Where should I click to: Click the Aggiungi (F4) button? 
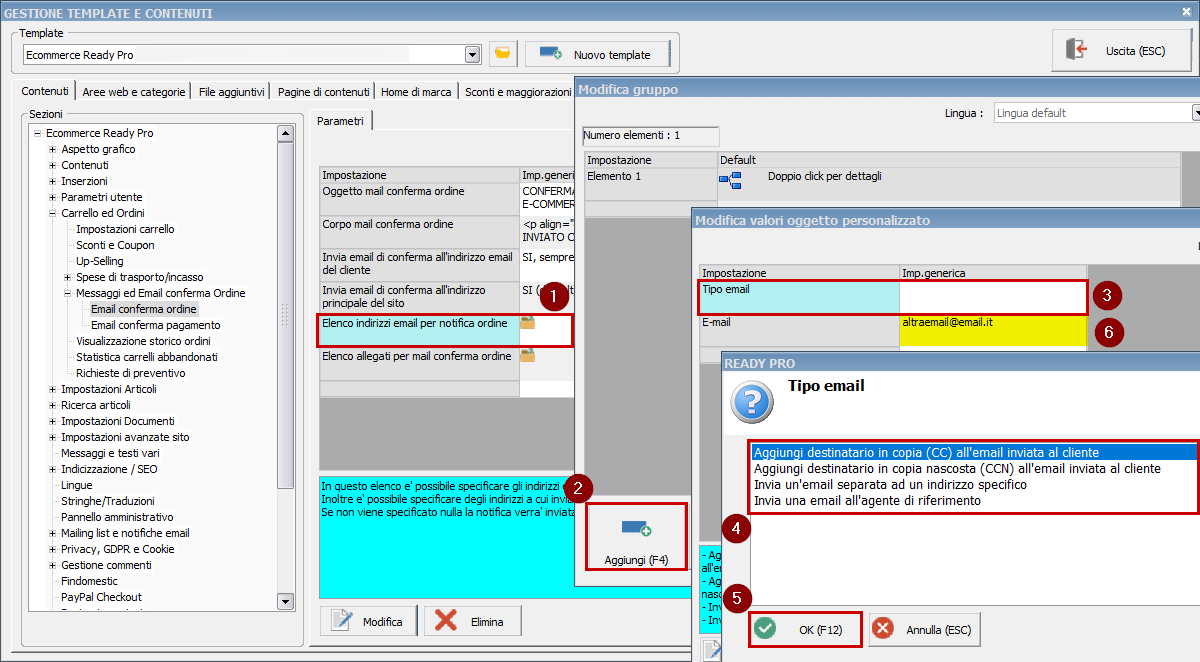[x=636, y=538]
